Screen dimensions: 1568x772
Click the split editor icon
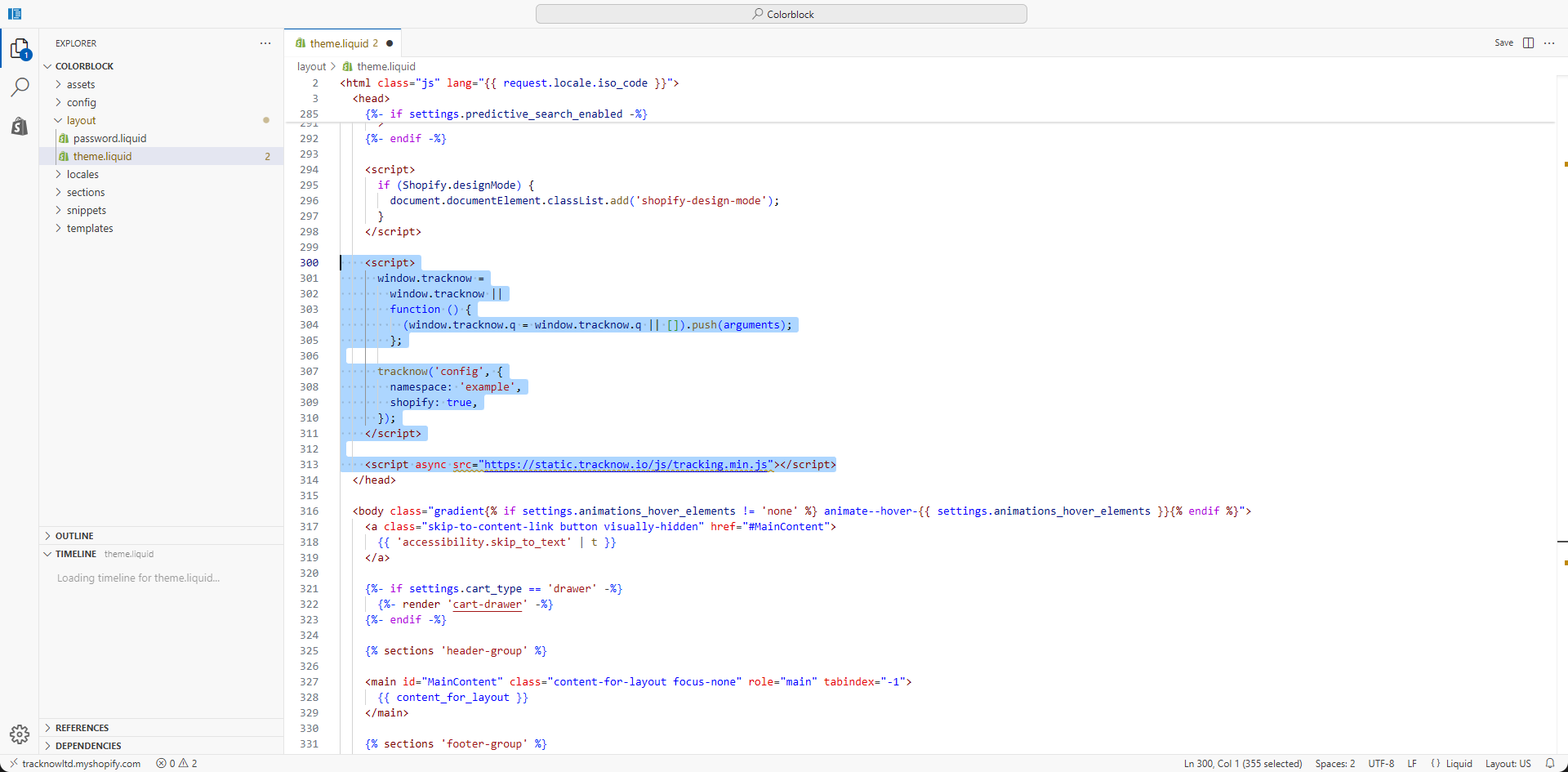click(x=1528, y=43)
